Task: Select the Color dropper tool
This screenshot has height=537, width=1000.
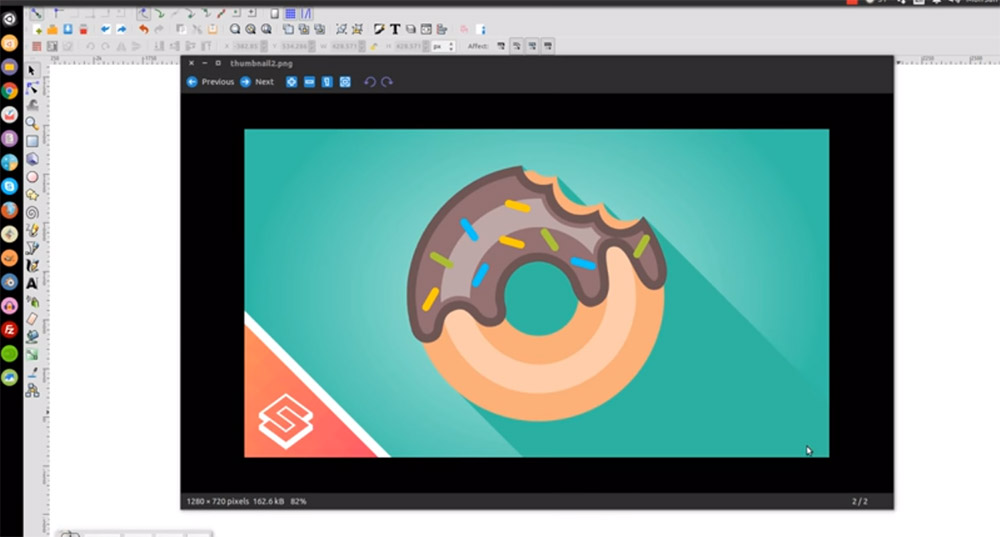Action: point(32,372)
